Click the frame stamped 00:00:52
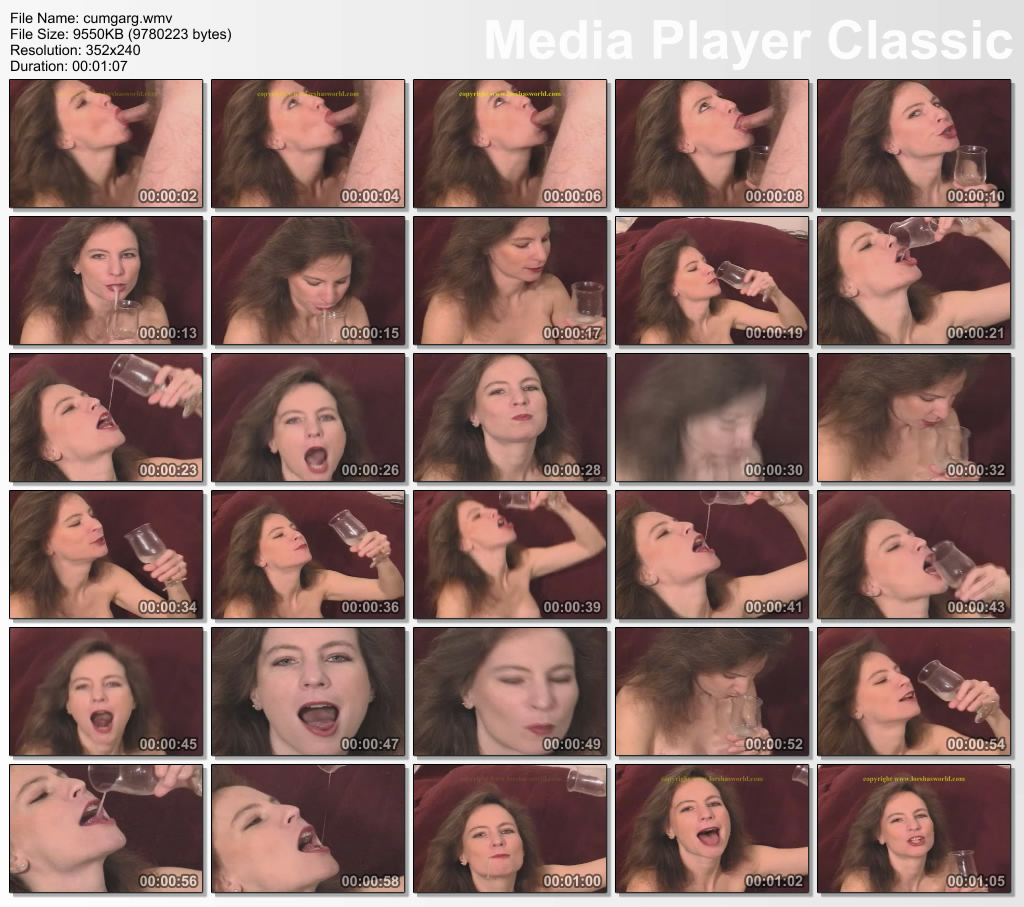Image resolution: width=1024 pixels, height=907 pixels. coord(712,692)
